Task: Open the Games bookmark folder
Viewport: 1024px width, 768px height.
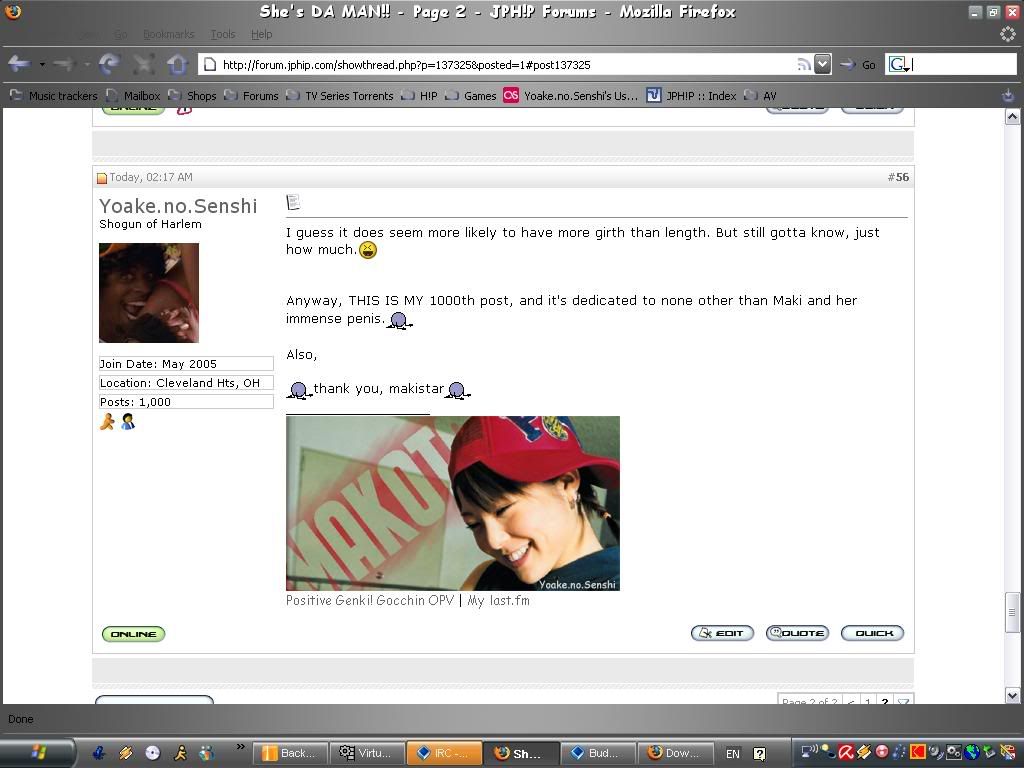Action: coord(471,96)
